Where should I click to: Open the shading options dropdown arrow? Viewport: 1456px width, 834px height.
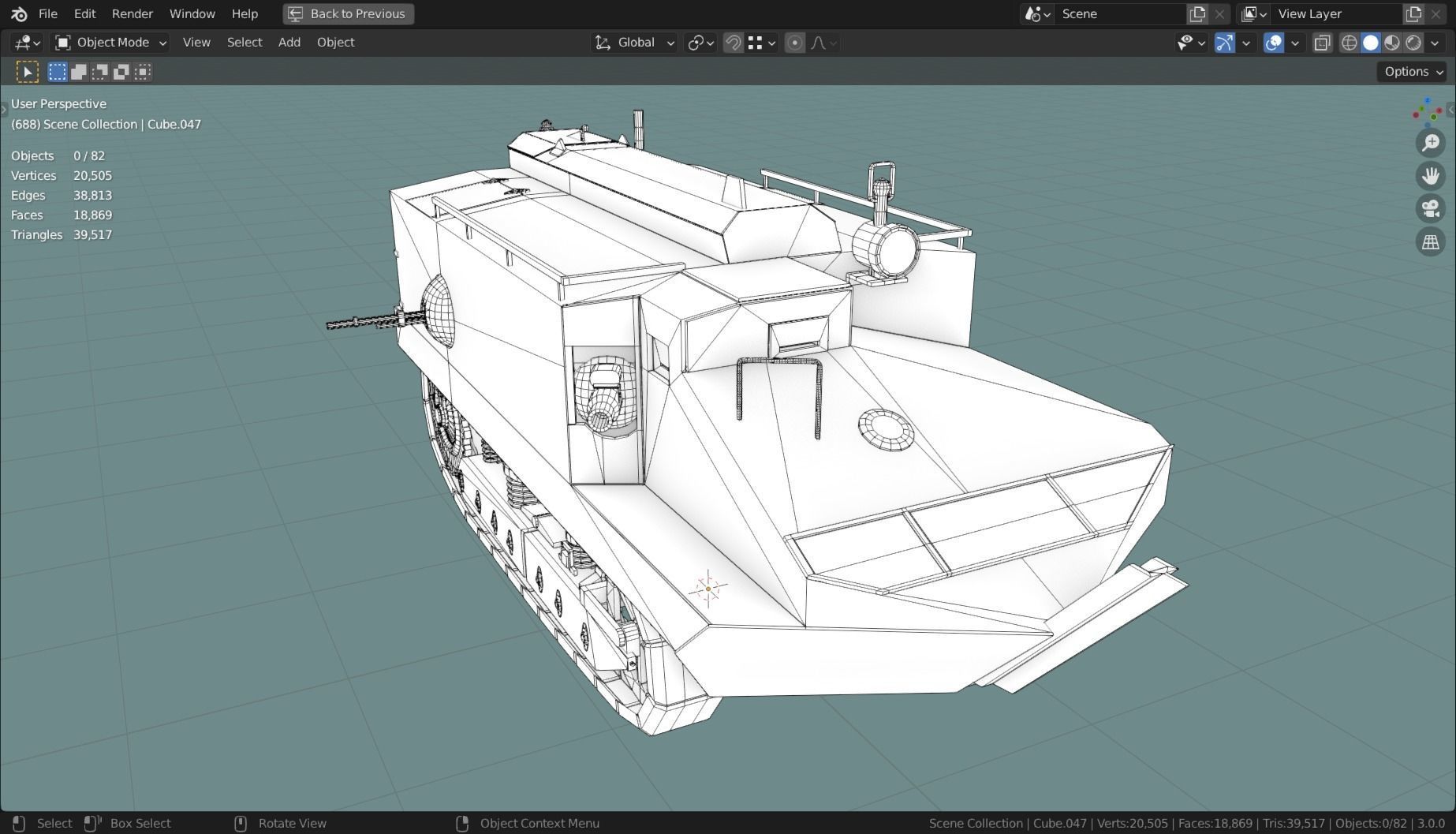[1435, 43]
